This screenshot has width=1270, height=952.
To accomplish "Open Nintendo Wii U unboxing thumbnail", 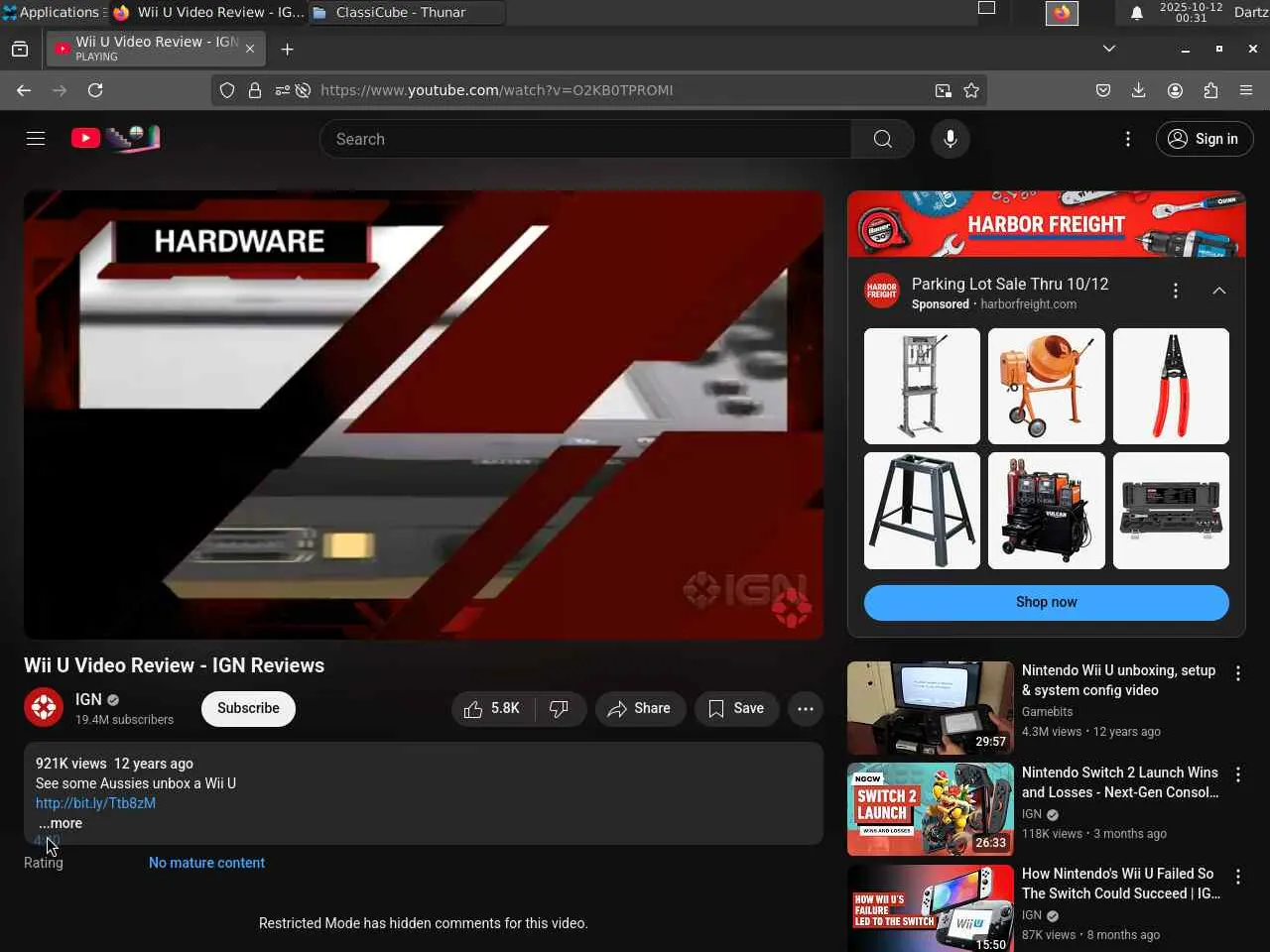I will click(x=931, y=708).
